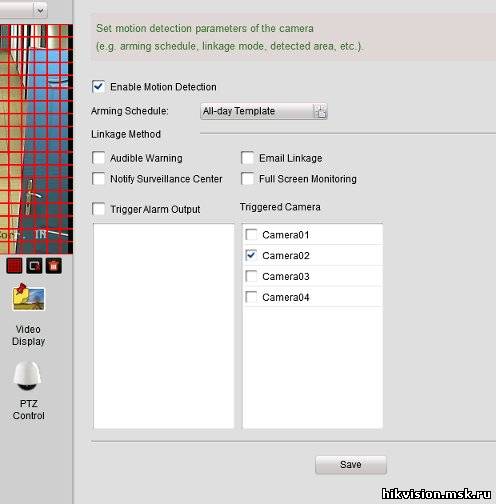The height and width of the screenshot is (504, 496).
Task: Select the set-full-area icon below the preview
Action: click(x=34, y=266)
